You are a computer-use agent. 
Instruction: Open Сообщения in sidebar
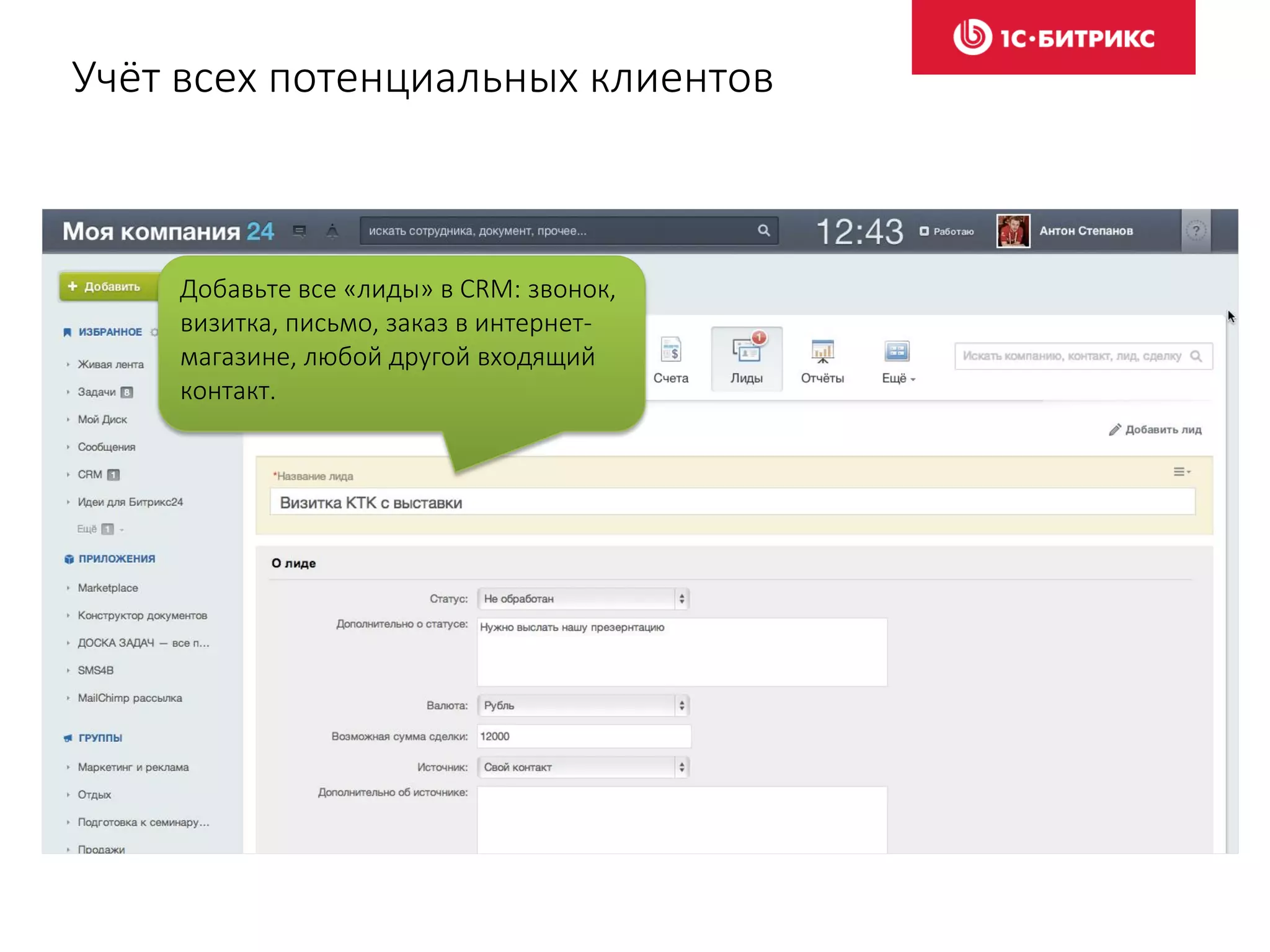pos(106,447)
